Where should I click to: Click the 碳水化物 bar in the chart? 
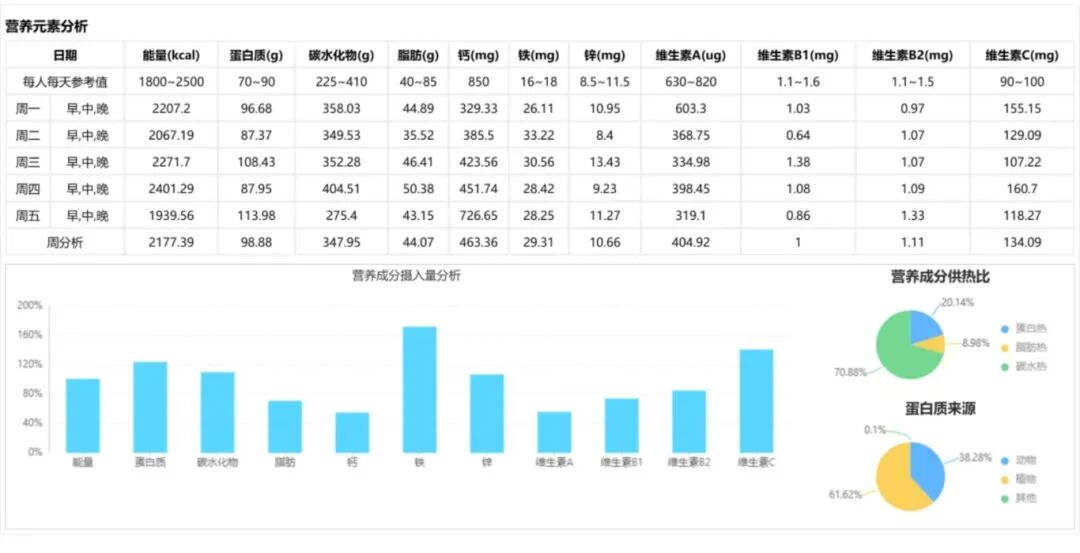click(x=218, y=412)
